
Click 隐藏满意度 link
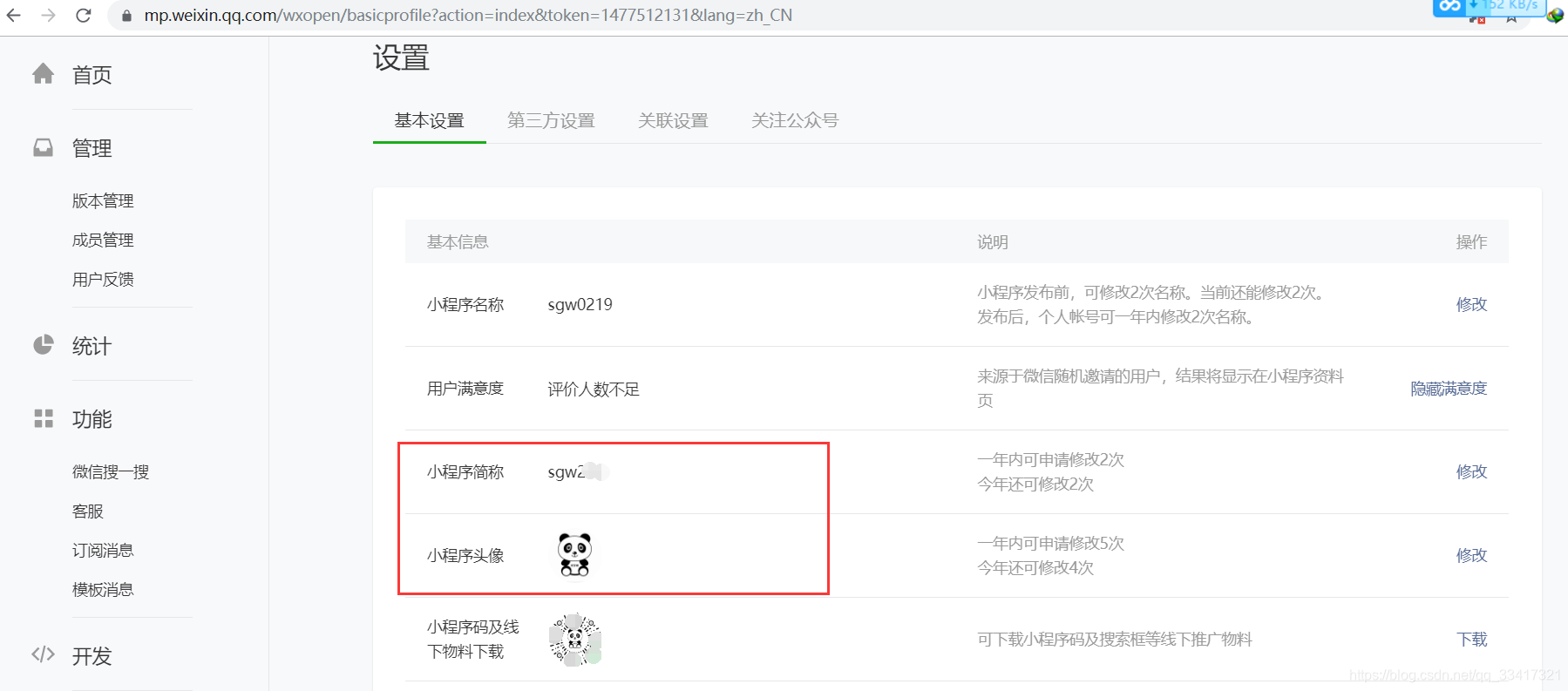tap(1449, 388)
